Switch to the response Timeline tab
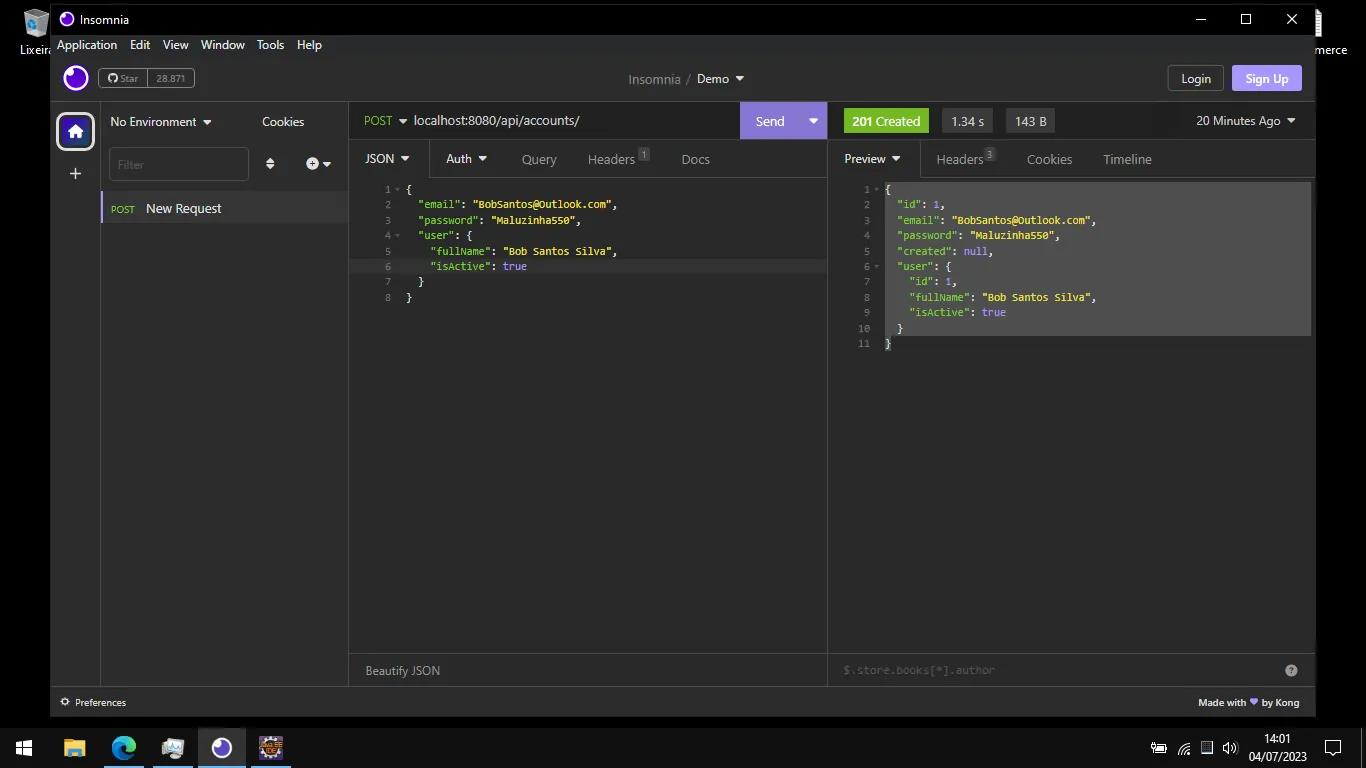This screenshot has height=768, width=1366. 1127,159
